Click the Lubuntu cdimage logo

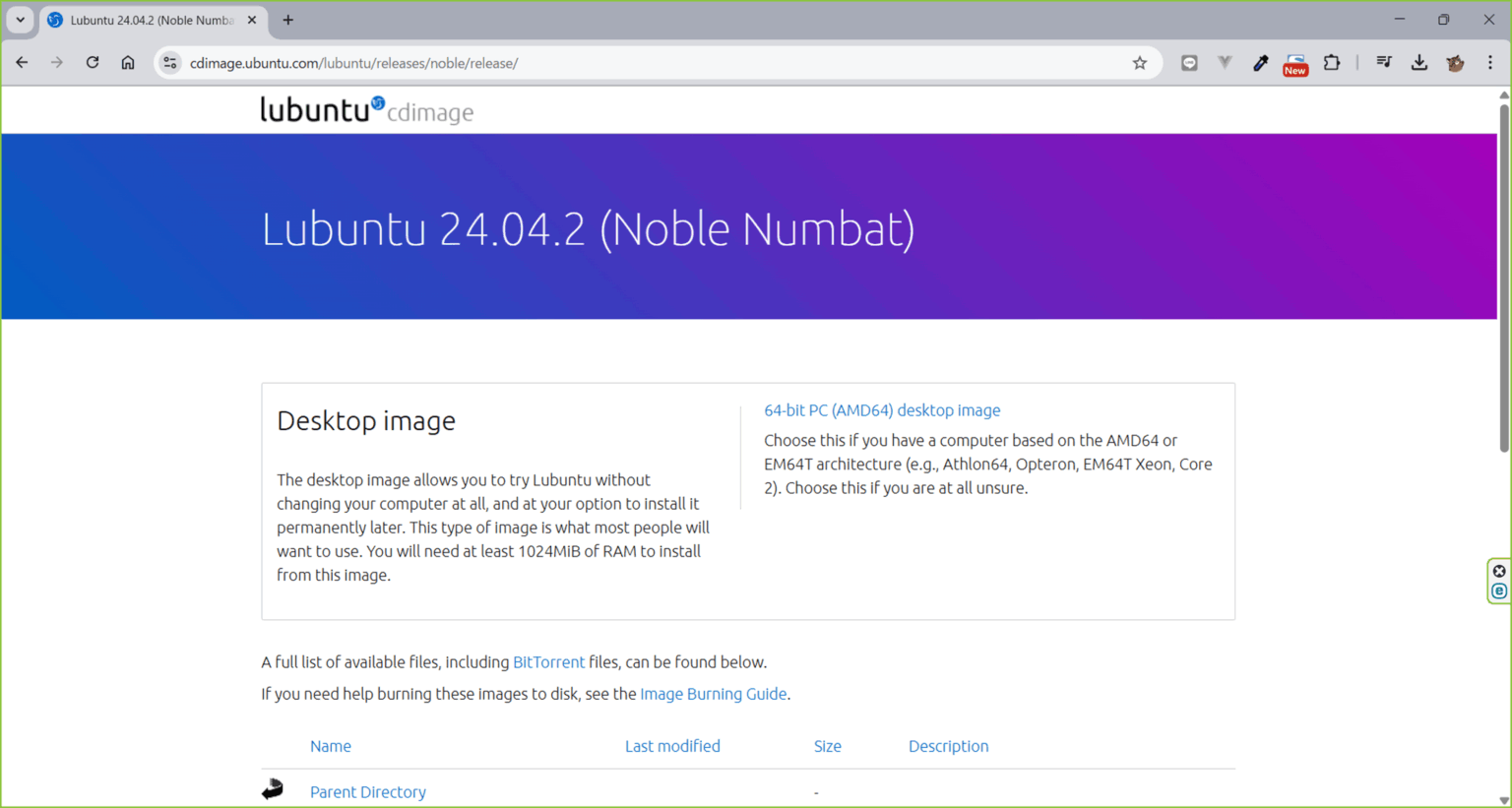[x=366, y=109]
